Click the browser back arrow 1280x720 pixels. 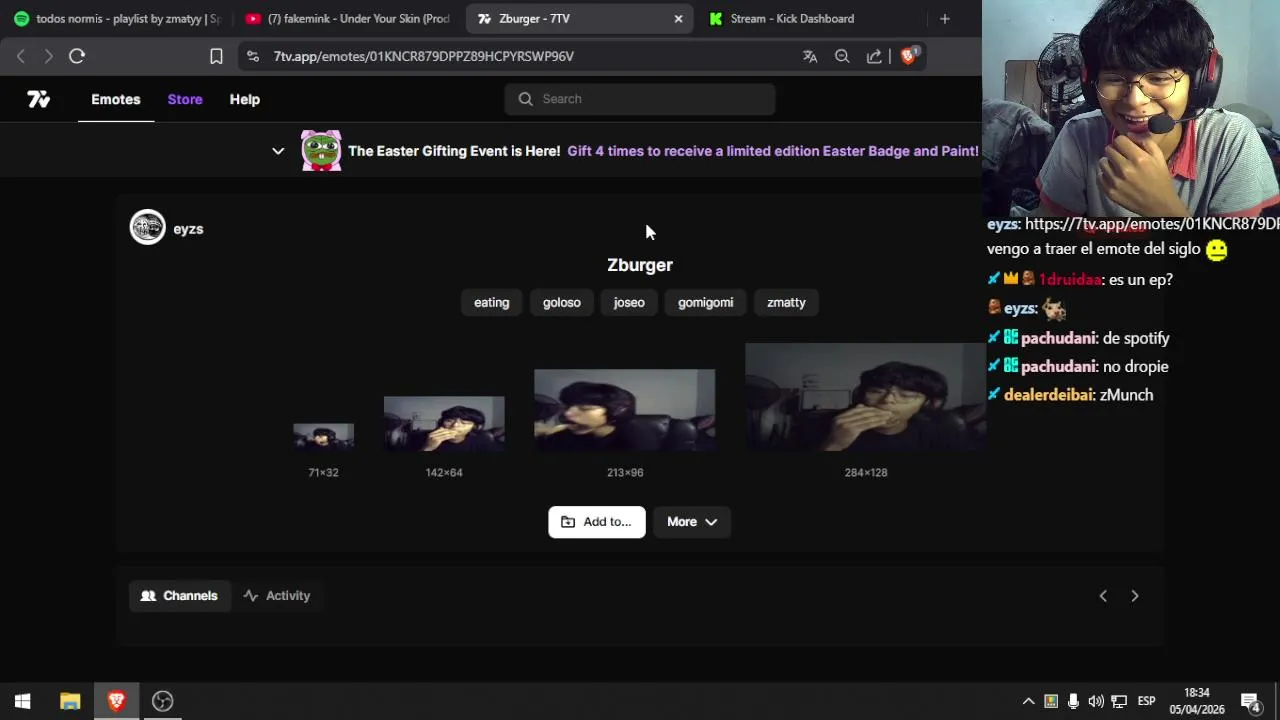click(x=20, y=56)
